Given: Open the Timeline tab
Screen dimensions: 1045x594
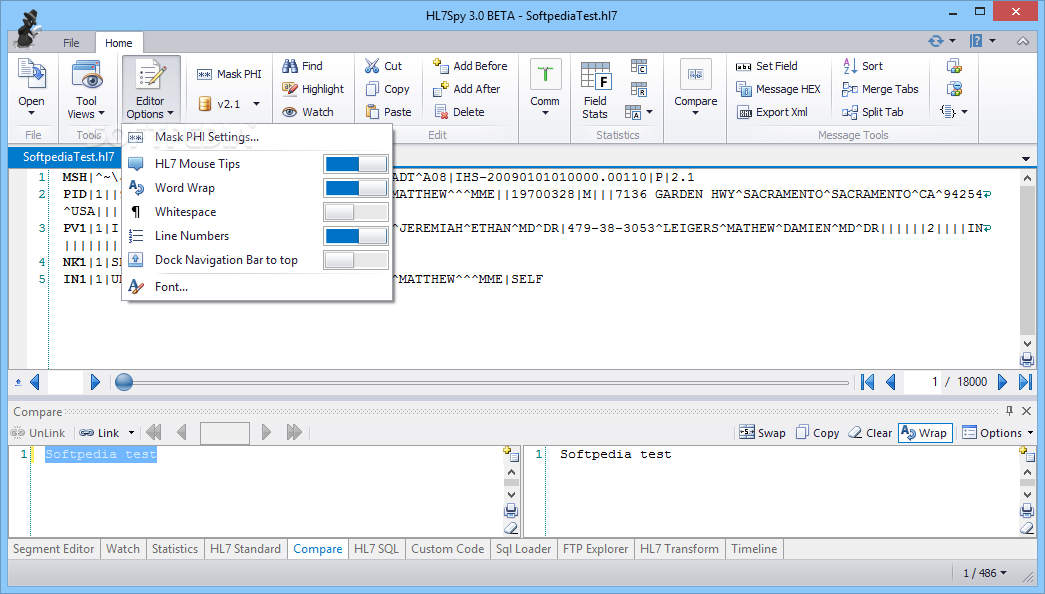Looking at the screenshot, I should click(x=754, y=549).
